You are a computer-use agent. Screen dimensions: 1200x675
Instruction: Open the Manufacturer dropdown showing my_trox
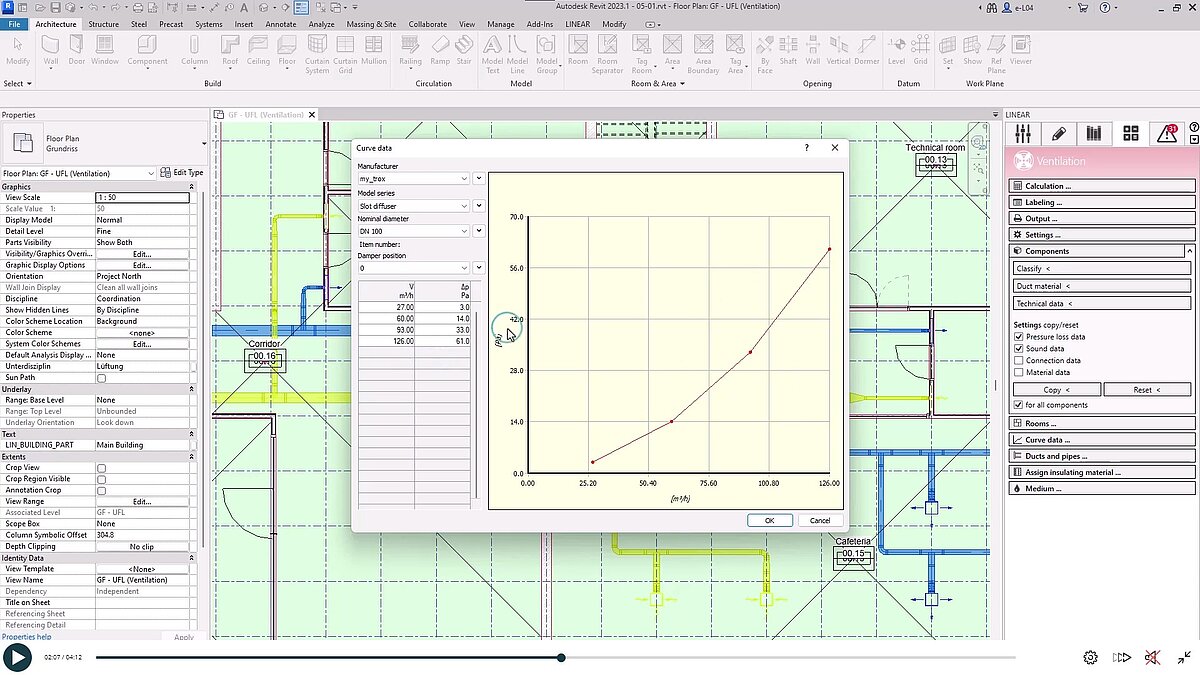464,178
